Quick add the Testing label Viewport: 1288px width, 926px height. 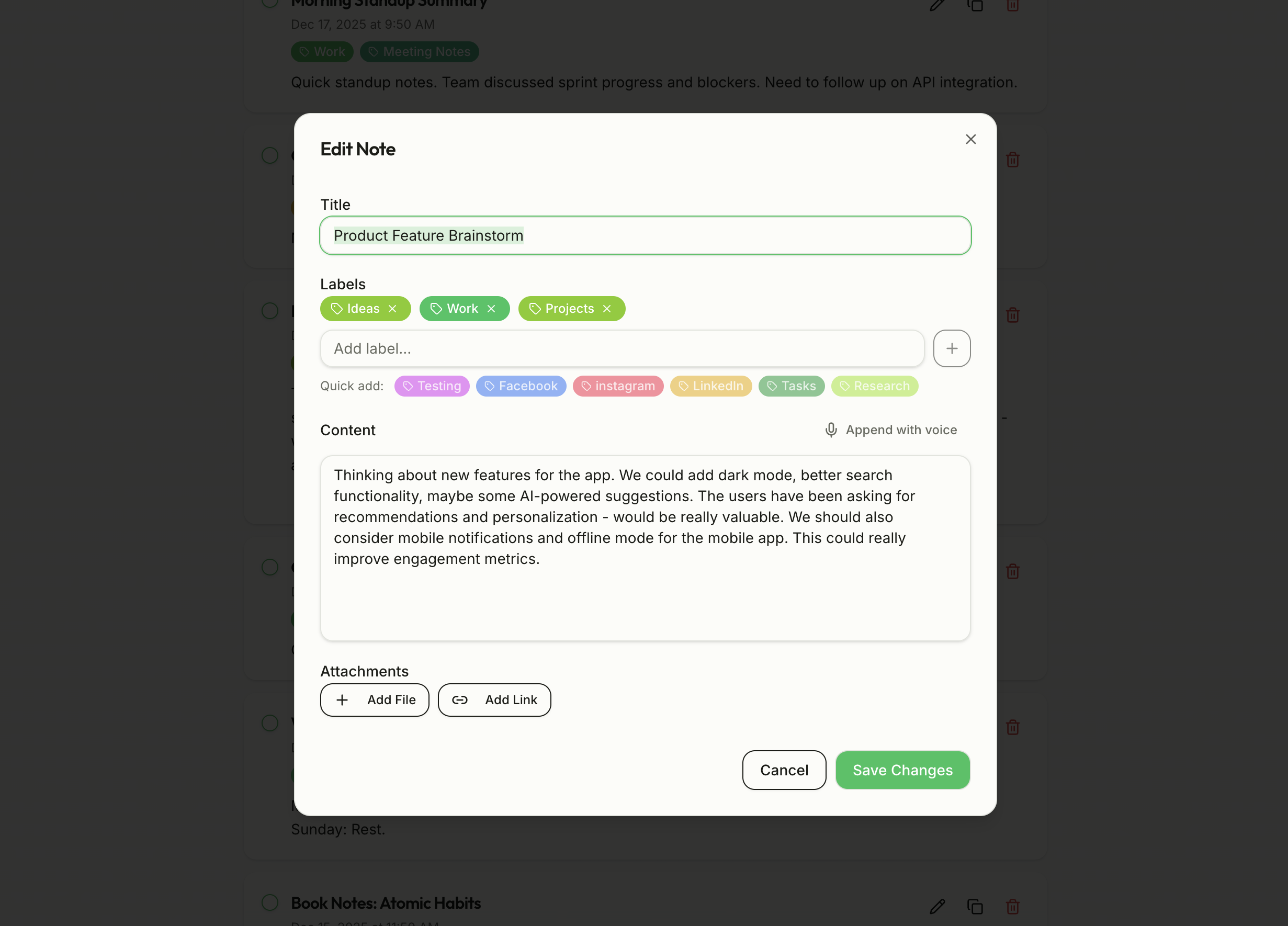tap(432, 386)
